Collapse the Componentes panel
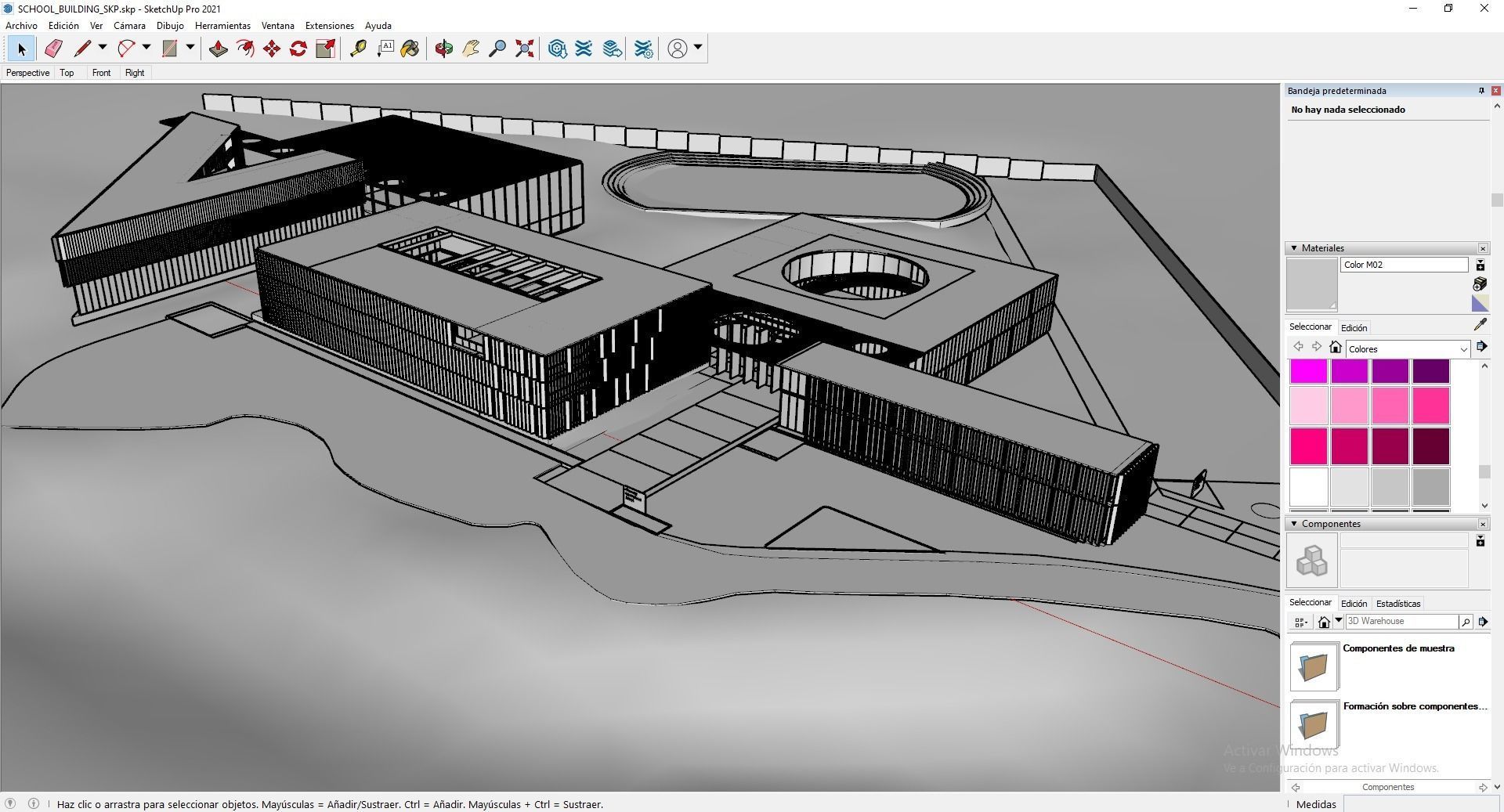 (1294, 524)
